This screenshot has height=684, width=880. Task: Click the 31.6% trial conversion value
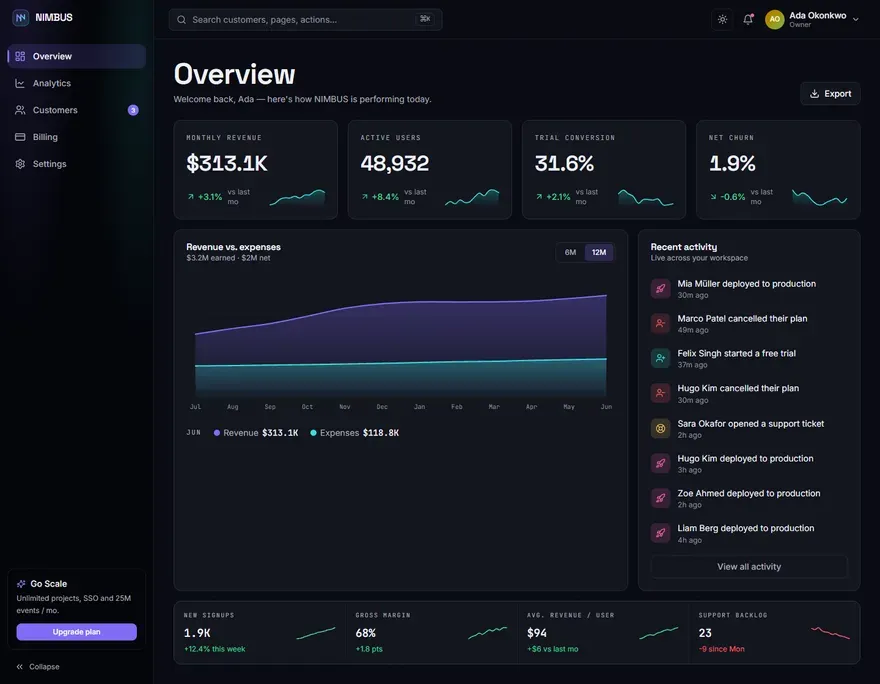(x=564, y=163)
